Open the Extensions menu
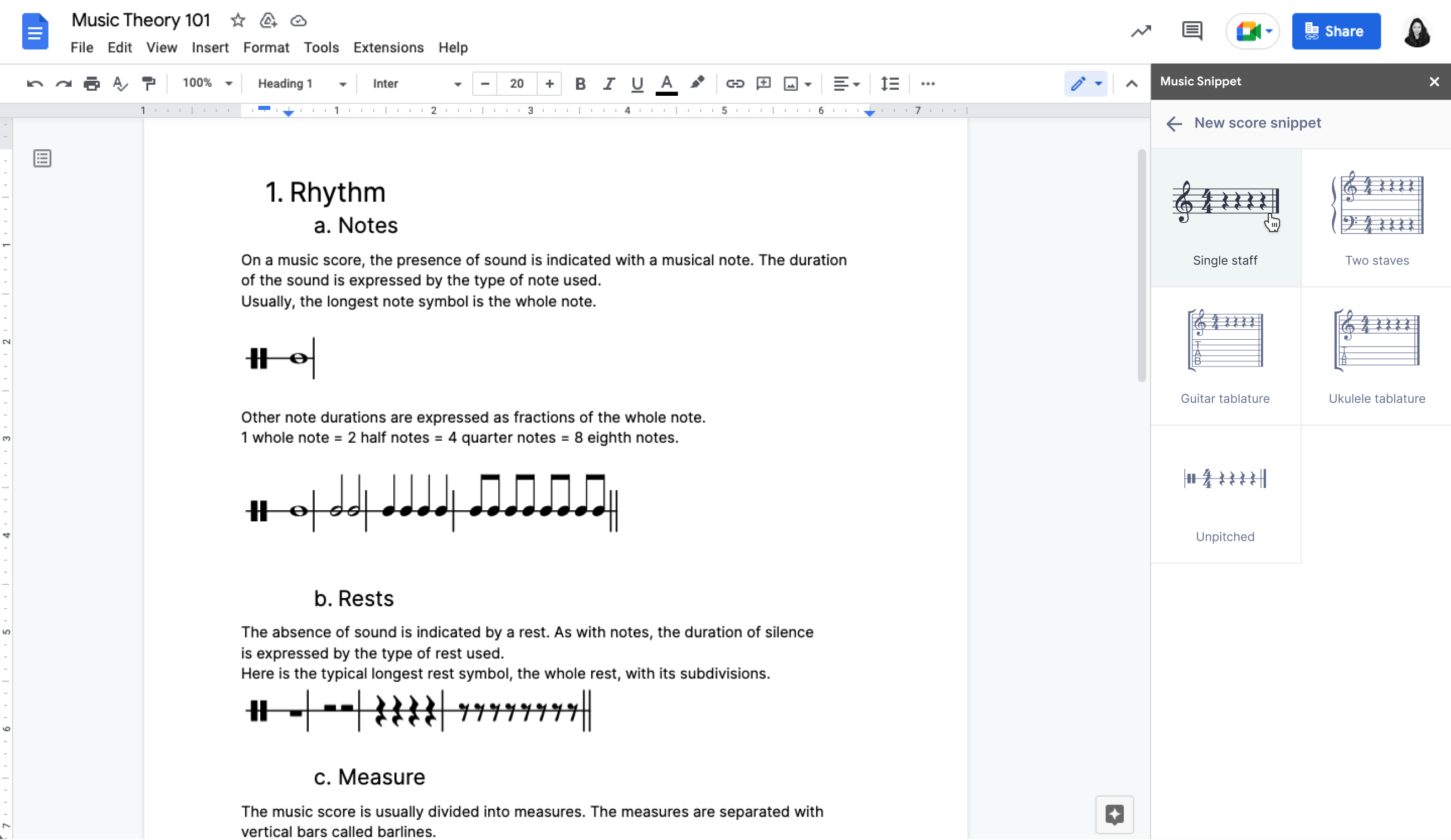1451x840 pixels. 388,48
